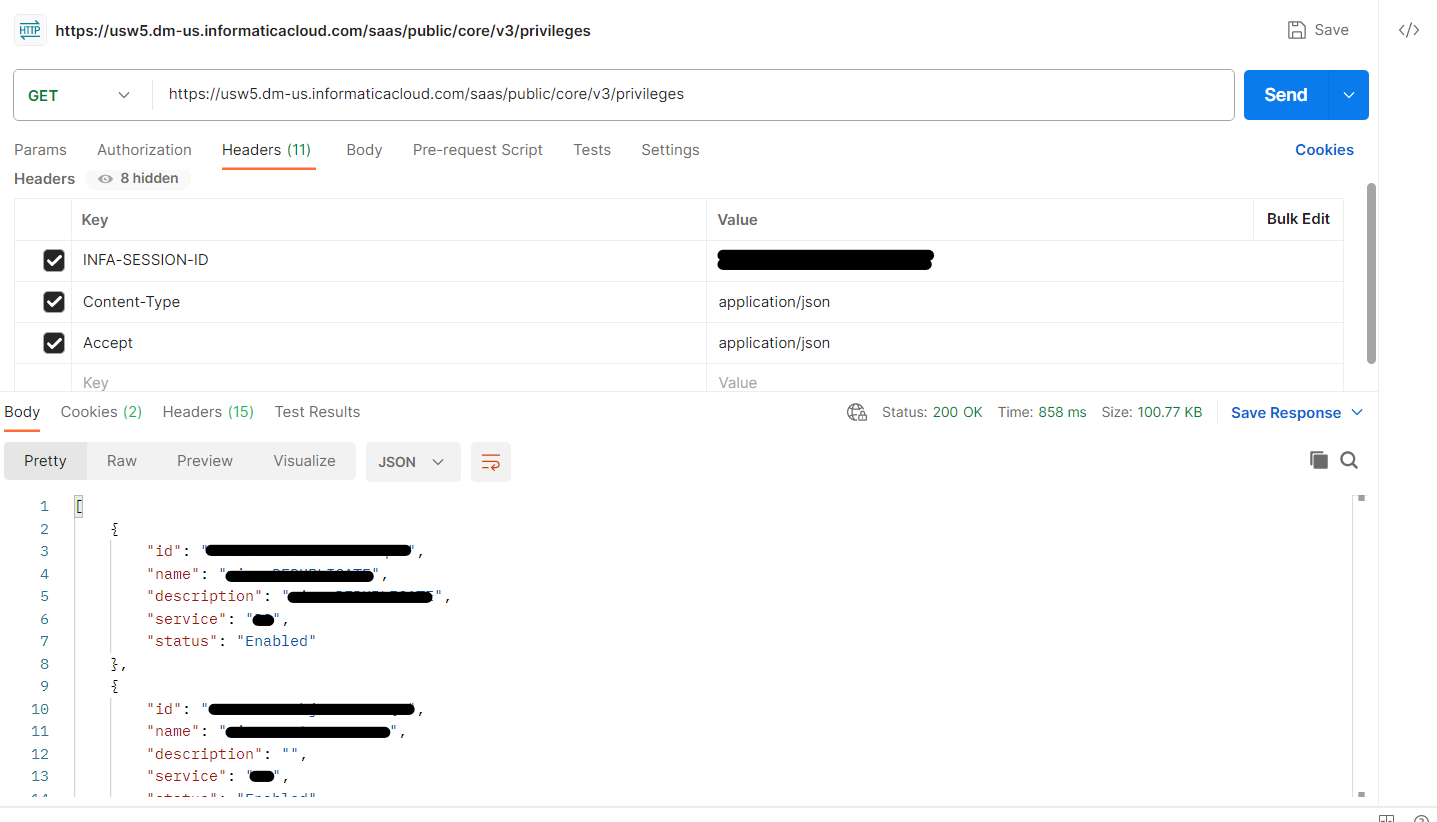This screenshot has width=1437, height=822.
Task: Click the Content-Type value application/json
Action: [774, 302]
